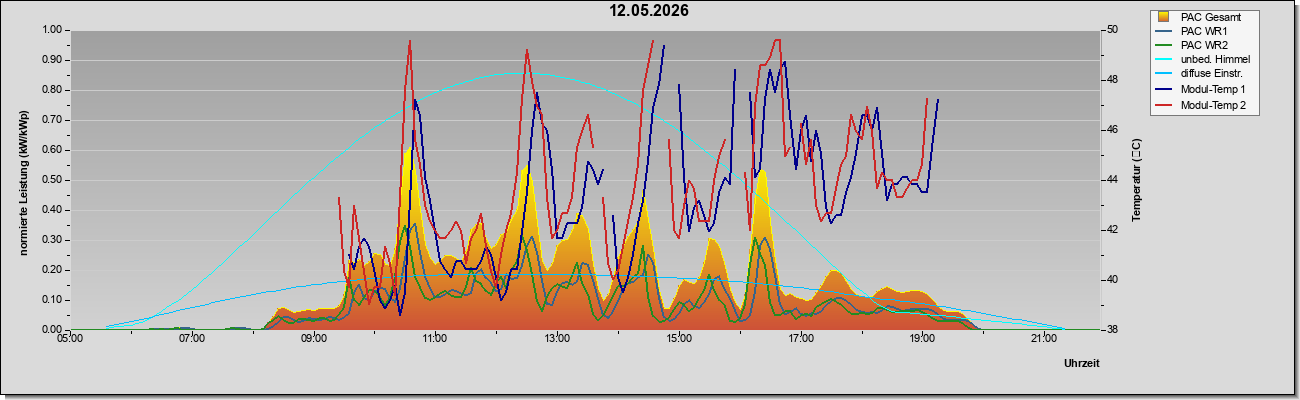Click the 13:00 time axis label
The height and width of the screenshot is (400, 1300).
[556, 339]
